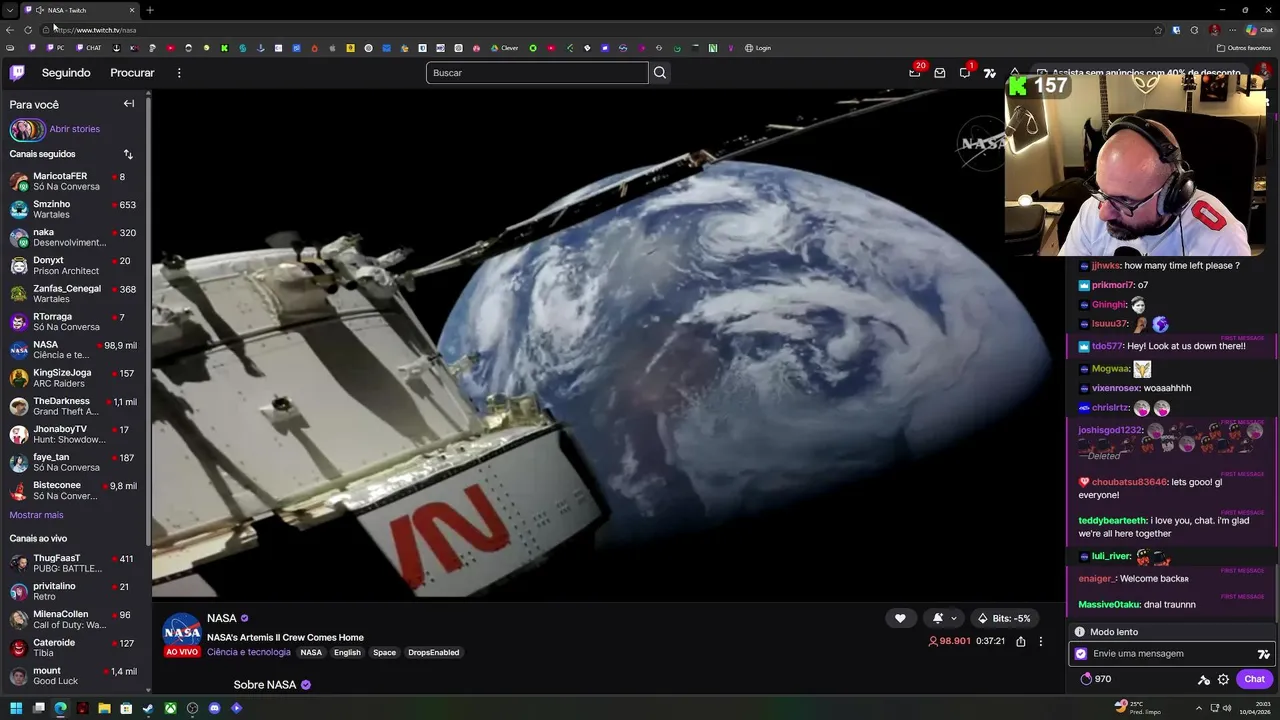Focus Envie uma mensagem chat input
This screenshot has height=720, width=1280.
[x=1170, y=654]
